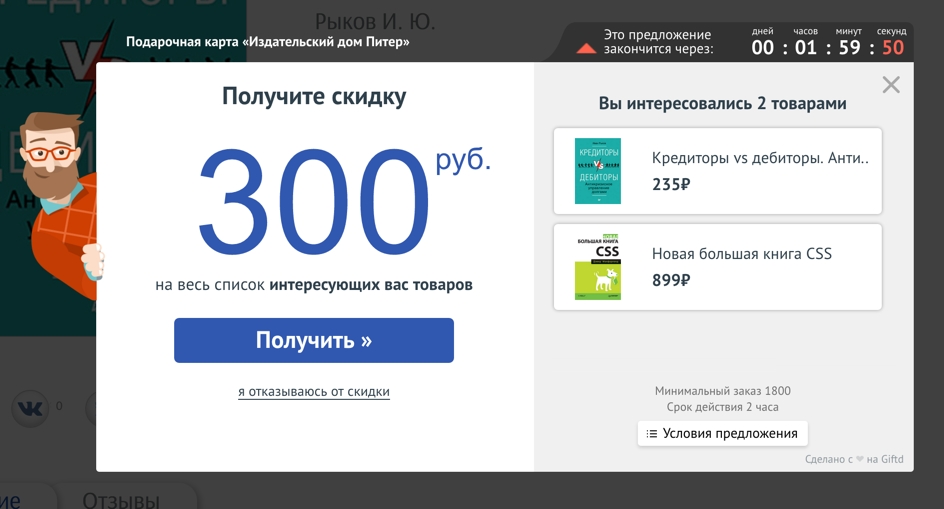This screenshot has height=509, width=944.
Task: Click the blue Получить button
Action: pyautogui.click(x=313, y=340)
